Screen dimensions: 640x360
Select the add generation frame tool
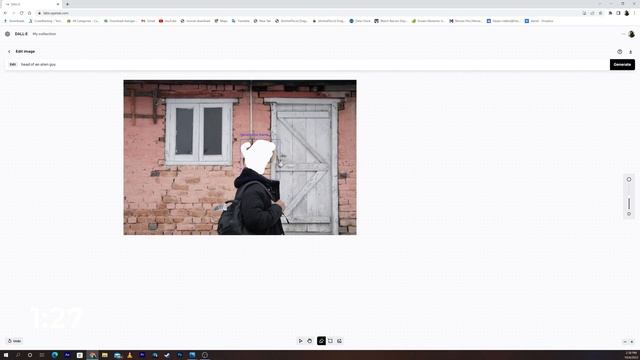330,341
